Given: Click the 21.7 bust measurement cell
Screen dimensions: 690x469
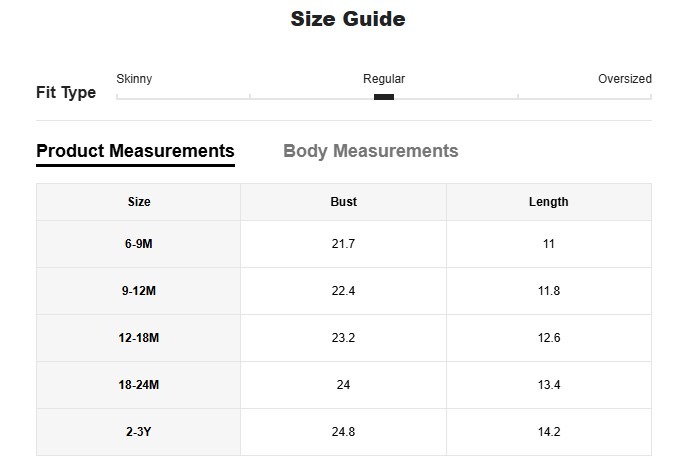Looking at the screenshot, I should pyautogui.click(x=343, y=244).
